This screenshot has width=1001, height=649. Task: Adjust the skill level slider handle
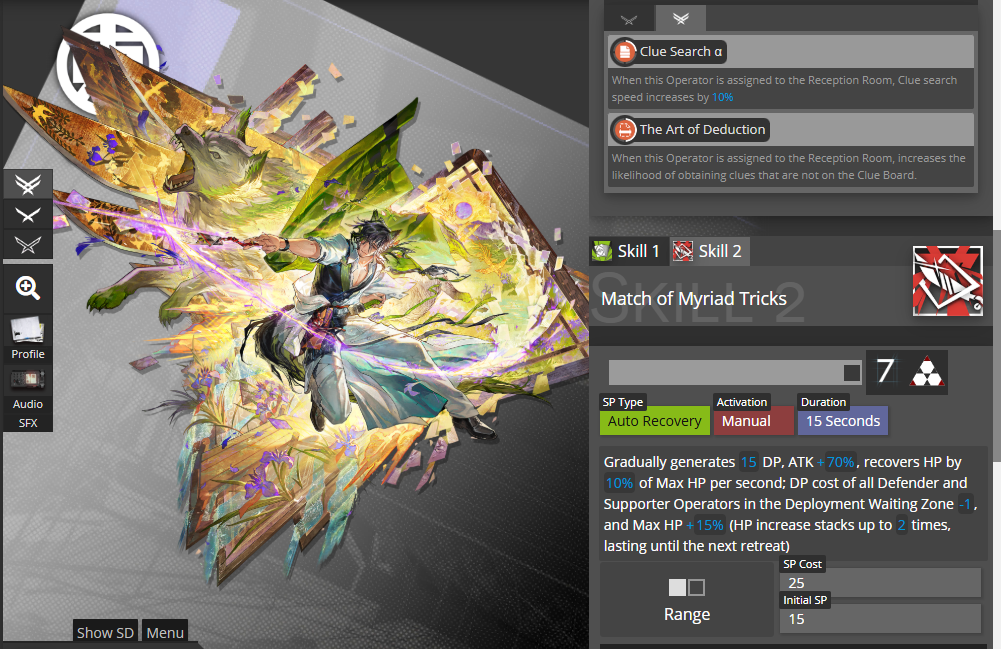coord(852,373)
